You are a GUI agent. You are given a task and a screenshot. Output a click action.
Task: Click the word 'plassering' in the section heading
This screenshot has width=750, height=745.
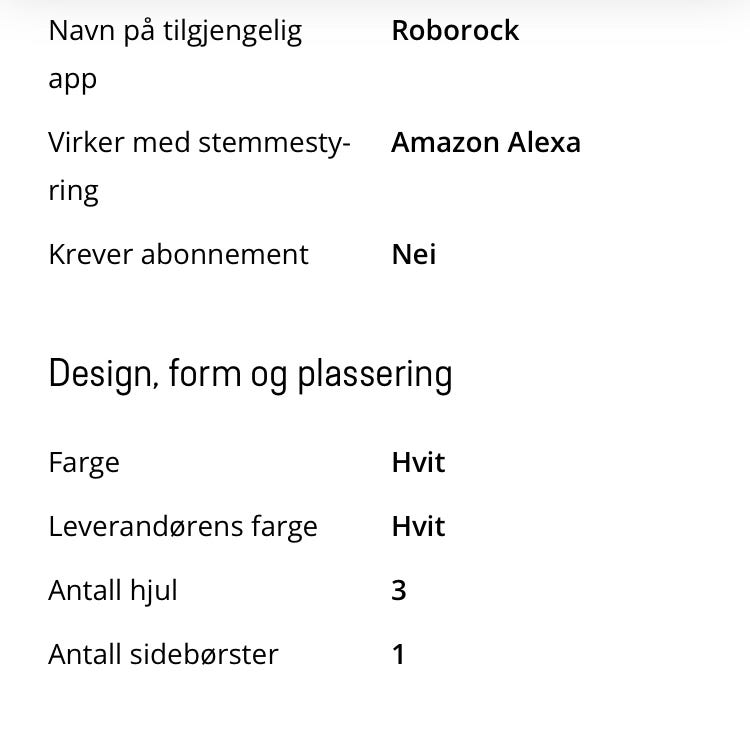[x=375, y=377]
